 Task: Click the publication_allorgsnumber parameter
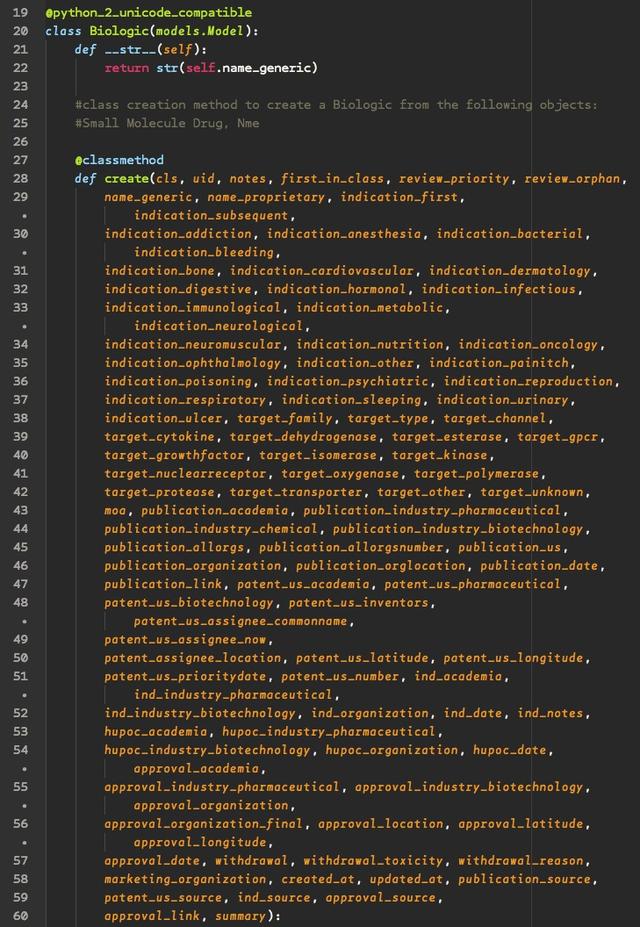[352, 547]
